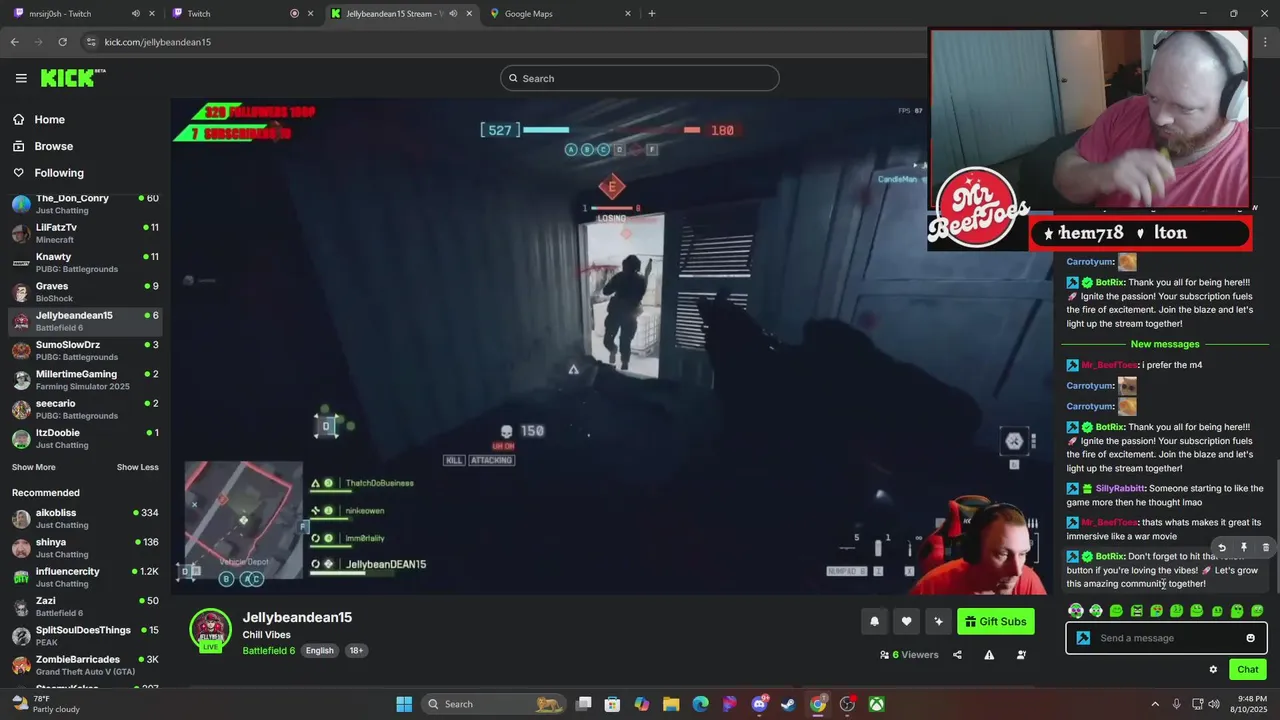This screenshot has width=1280, height=720.
Task: Switch to the Twitch tab
Action: pyautogui.click(x=240, y=13)
